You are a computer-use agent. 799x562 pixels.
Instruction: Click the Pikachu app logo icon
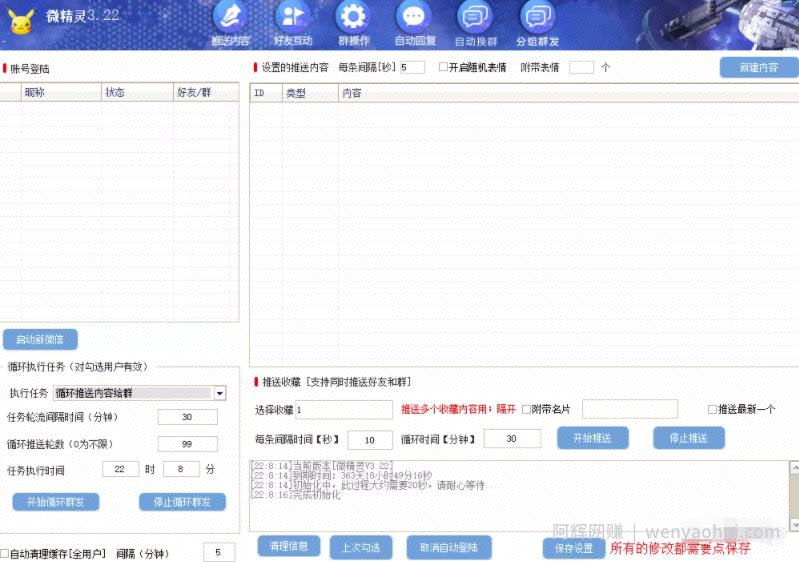(21, 21)
